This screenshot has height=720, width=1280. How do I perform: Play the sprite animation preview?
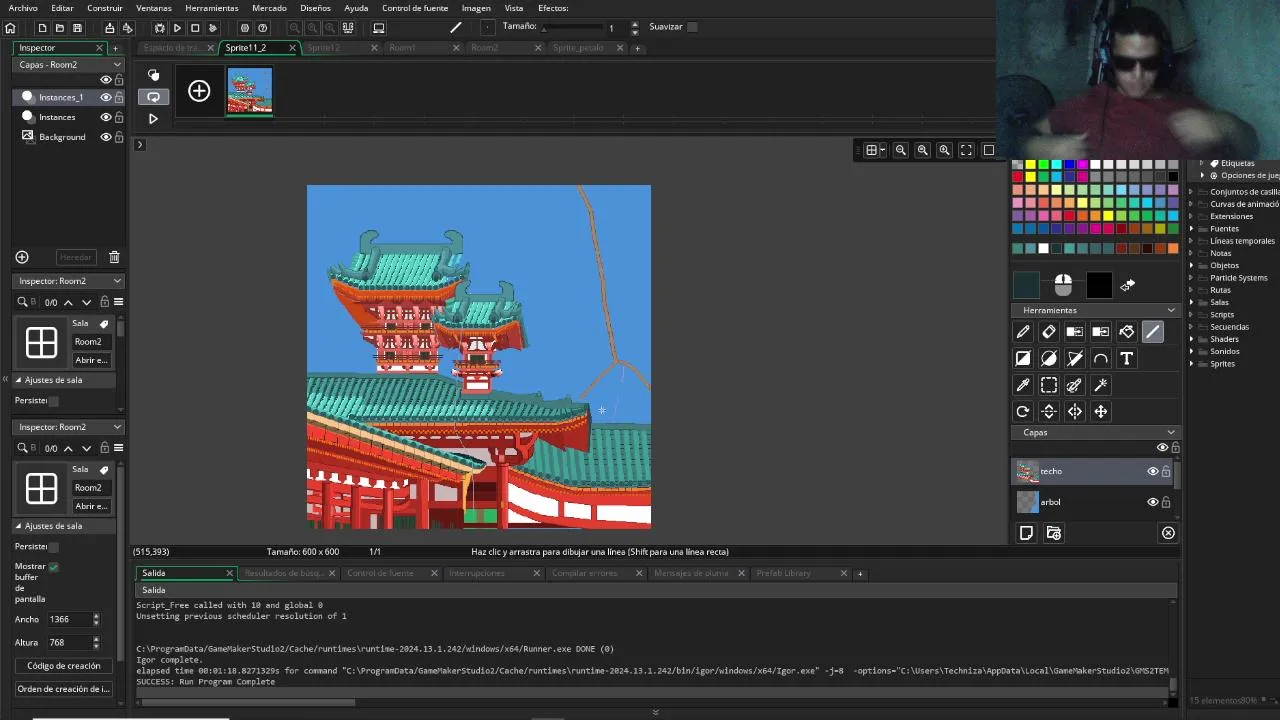click(x=153, y=119)
